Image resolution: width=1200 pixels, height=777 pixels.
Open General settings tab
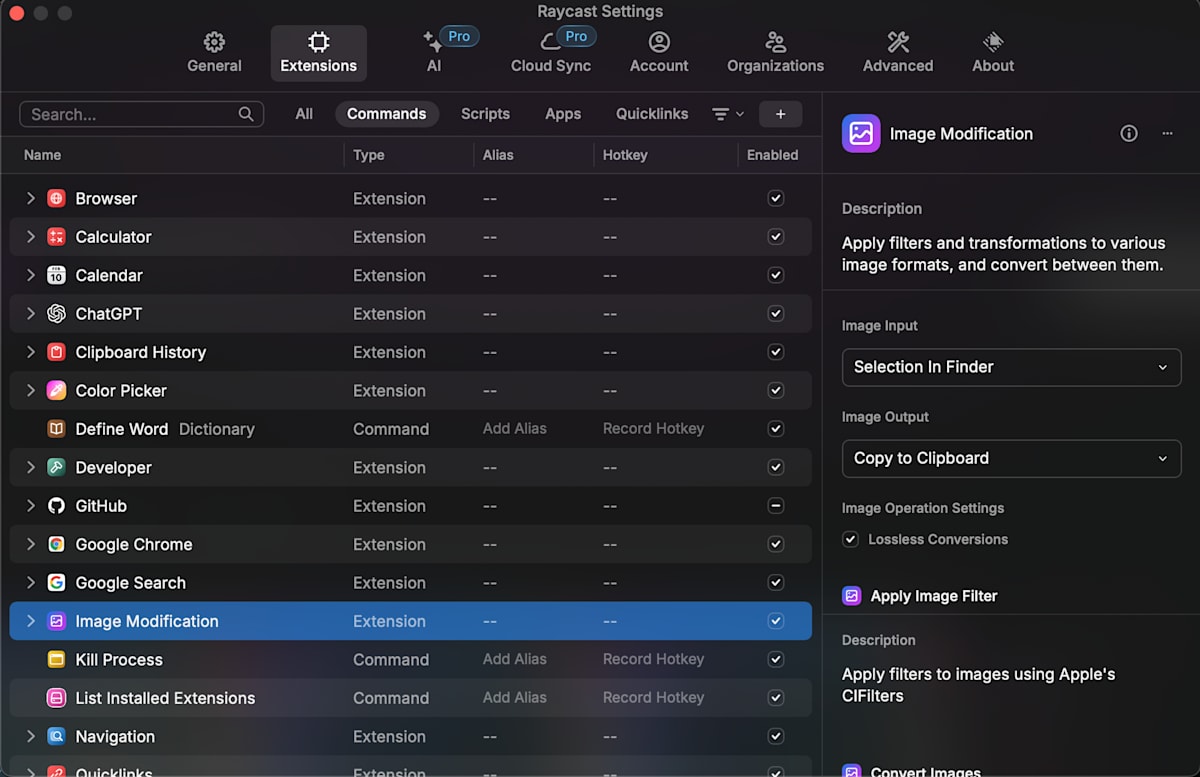[x=214, y=53]
